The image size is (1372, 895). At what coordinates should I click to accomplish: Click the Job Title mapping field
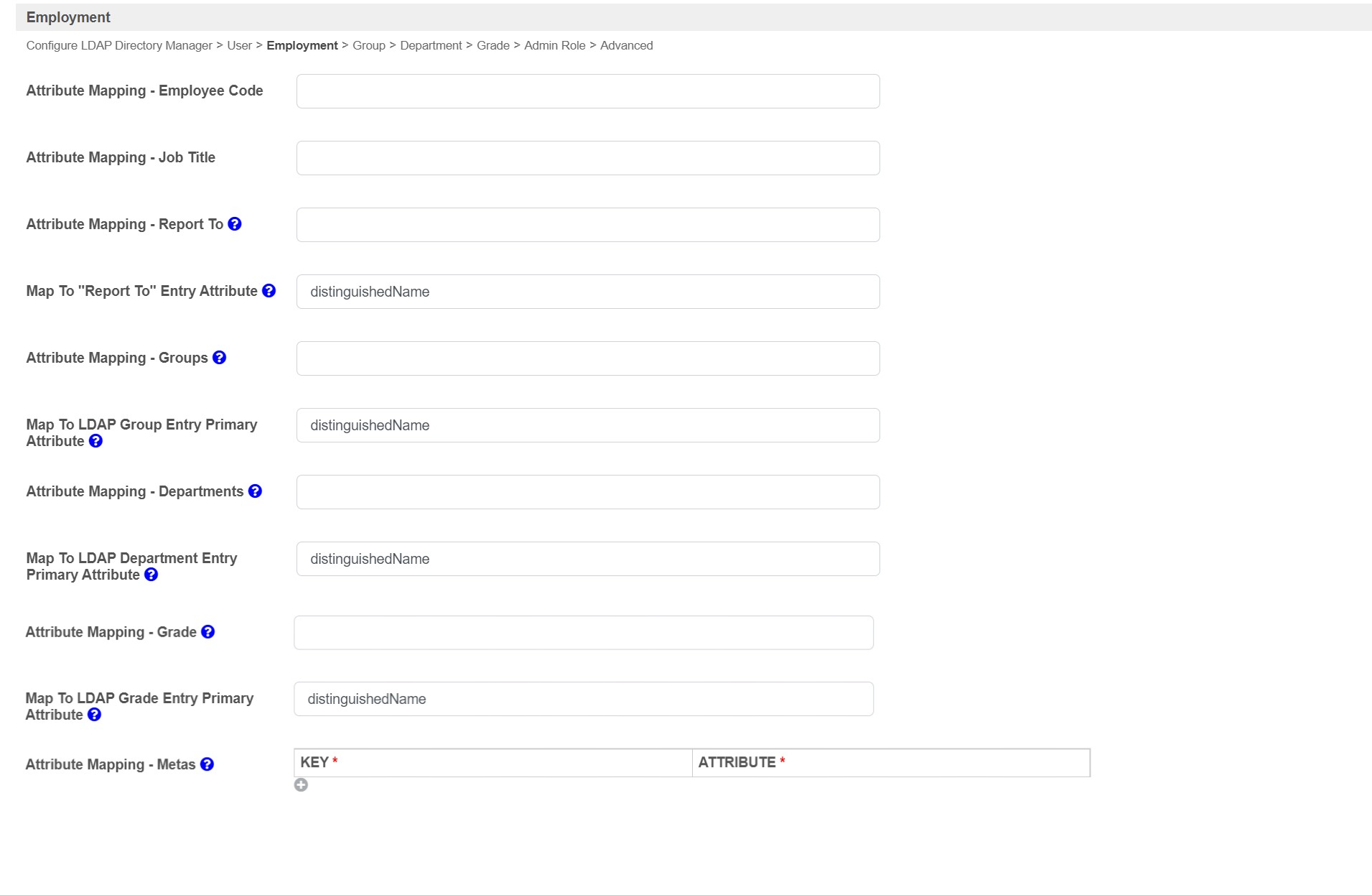click(x=588, y=158)
